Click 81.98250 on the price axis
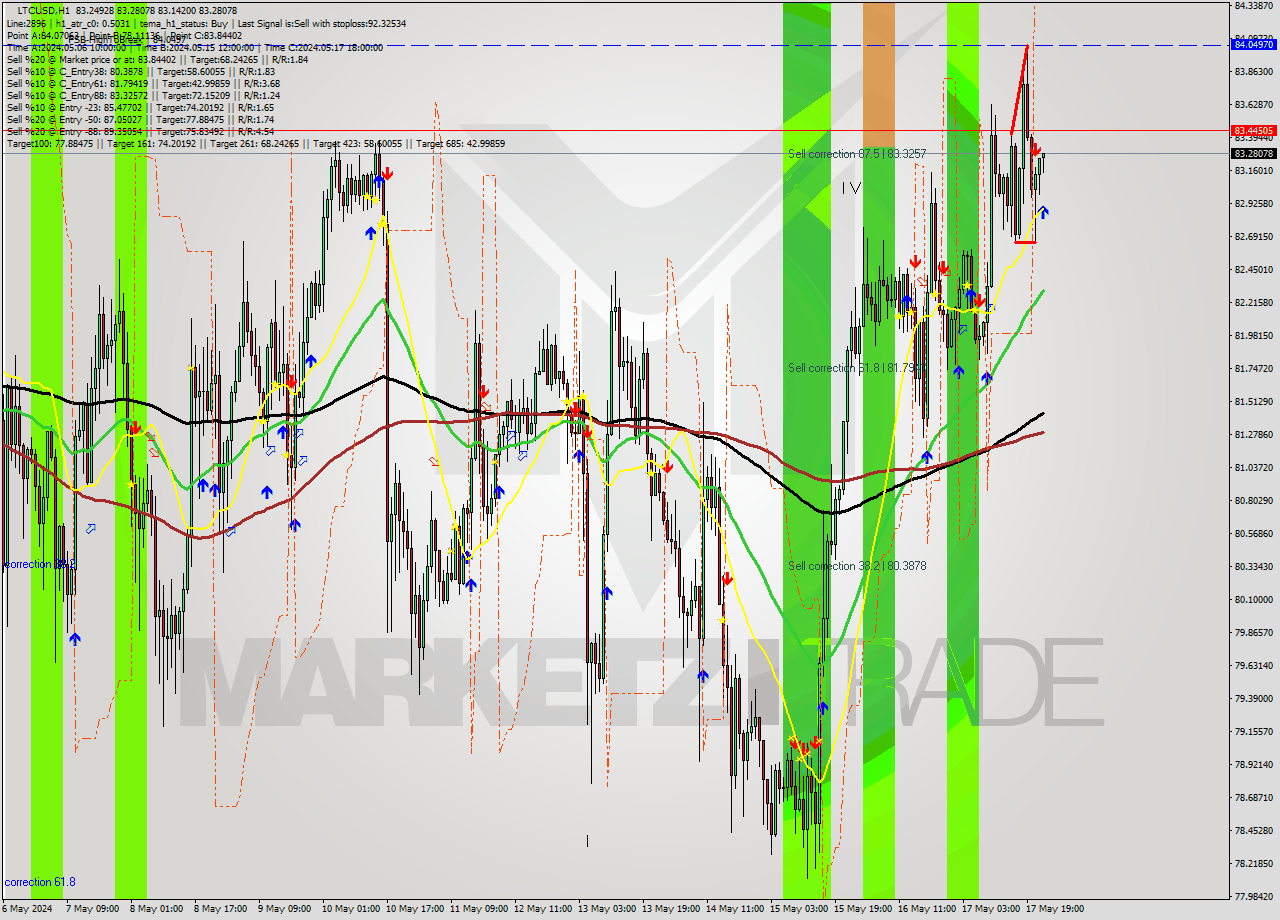 point(1253,335)
